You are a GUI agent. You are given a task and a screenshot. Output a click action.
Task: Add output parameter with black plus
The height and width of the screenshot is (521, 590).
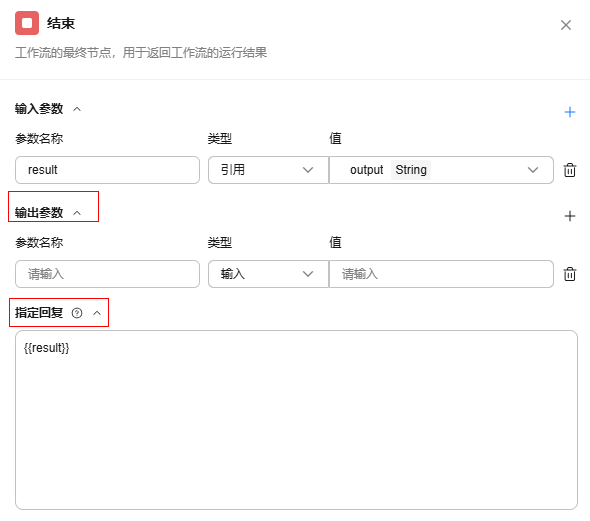click(x=570, y=216)
